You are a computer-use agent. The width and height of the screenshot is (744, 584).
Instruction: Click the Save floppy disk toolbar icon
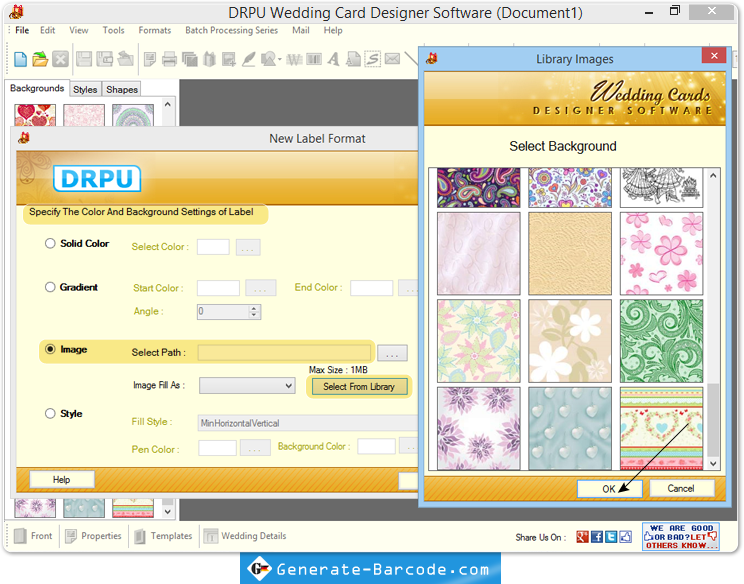(x=84, y=59)
